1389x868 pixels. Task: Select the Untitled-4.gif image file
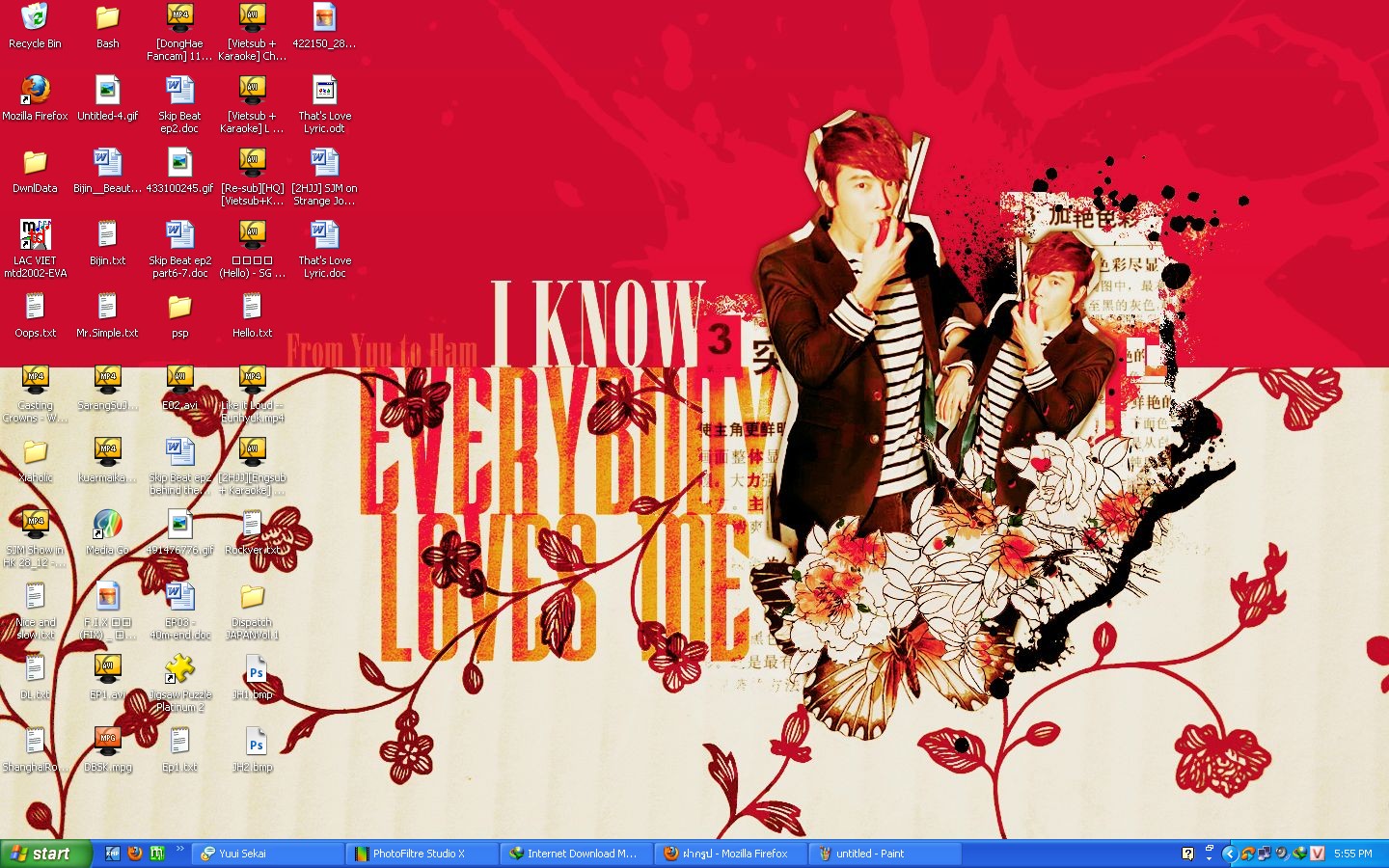[x=107, y=97]
